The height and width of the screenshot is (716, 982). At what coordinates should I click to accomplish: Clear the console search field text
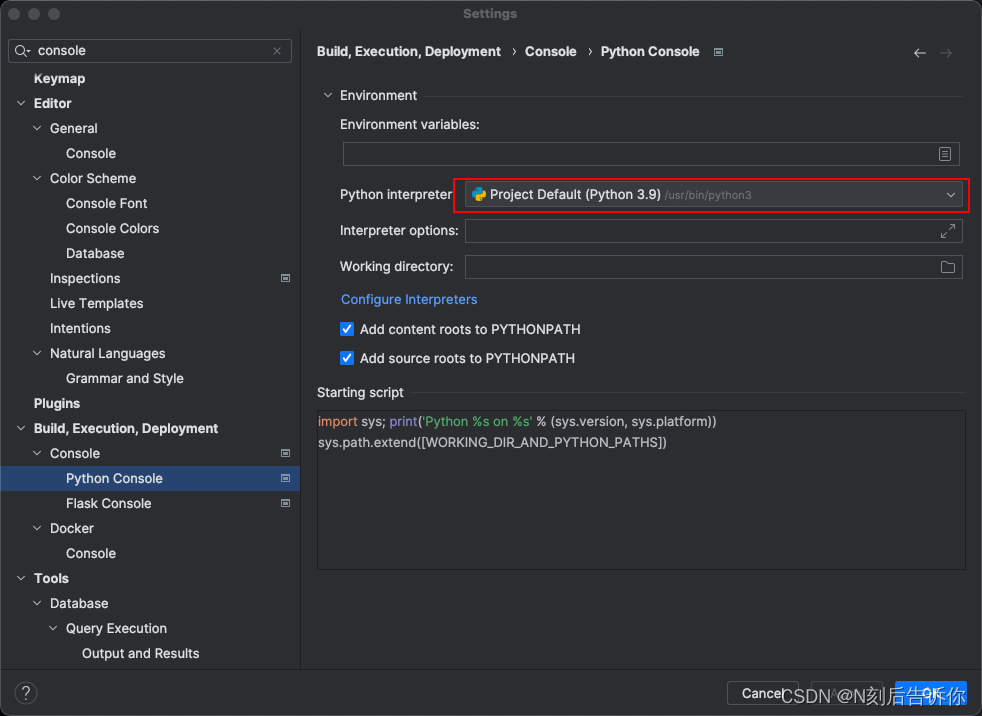coord(277,51)
